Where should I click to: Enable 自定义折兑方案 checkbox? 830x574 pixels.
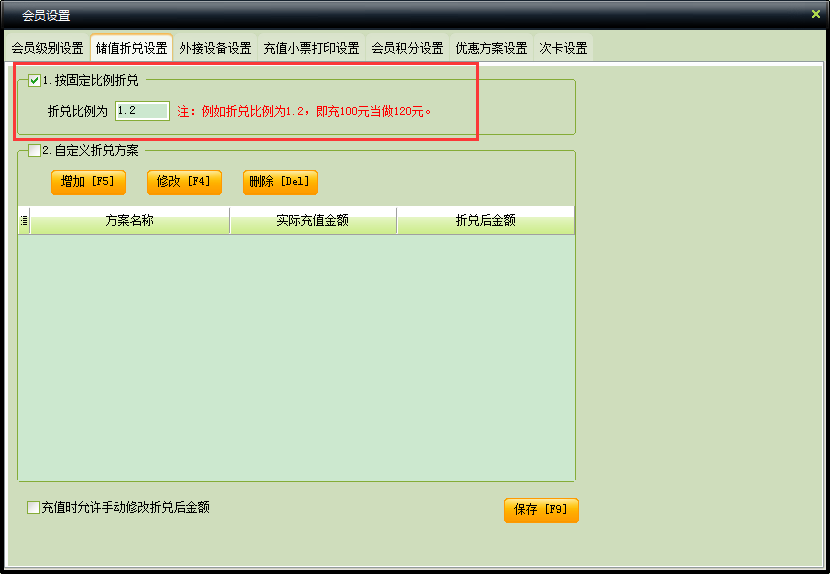[x=34, y=150]
